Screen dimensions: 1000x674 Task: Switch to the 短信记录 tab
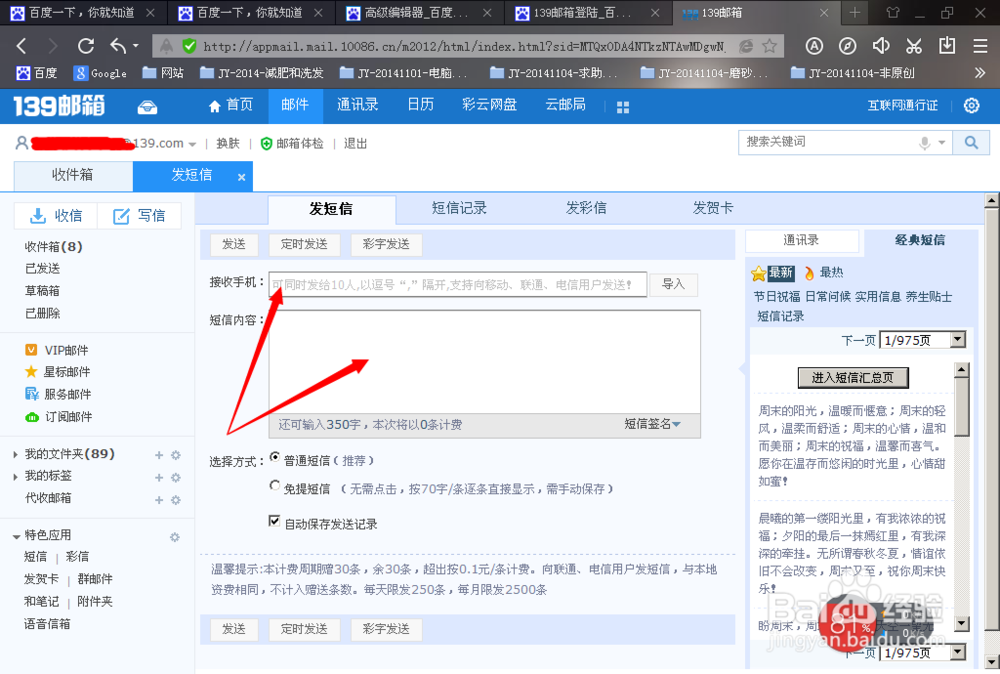tap(459, 208)
